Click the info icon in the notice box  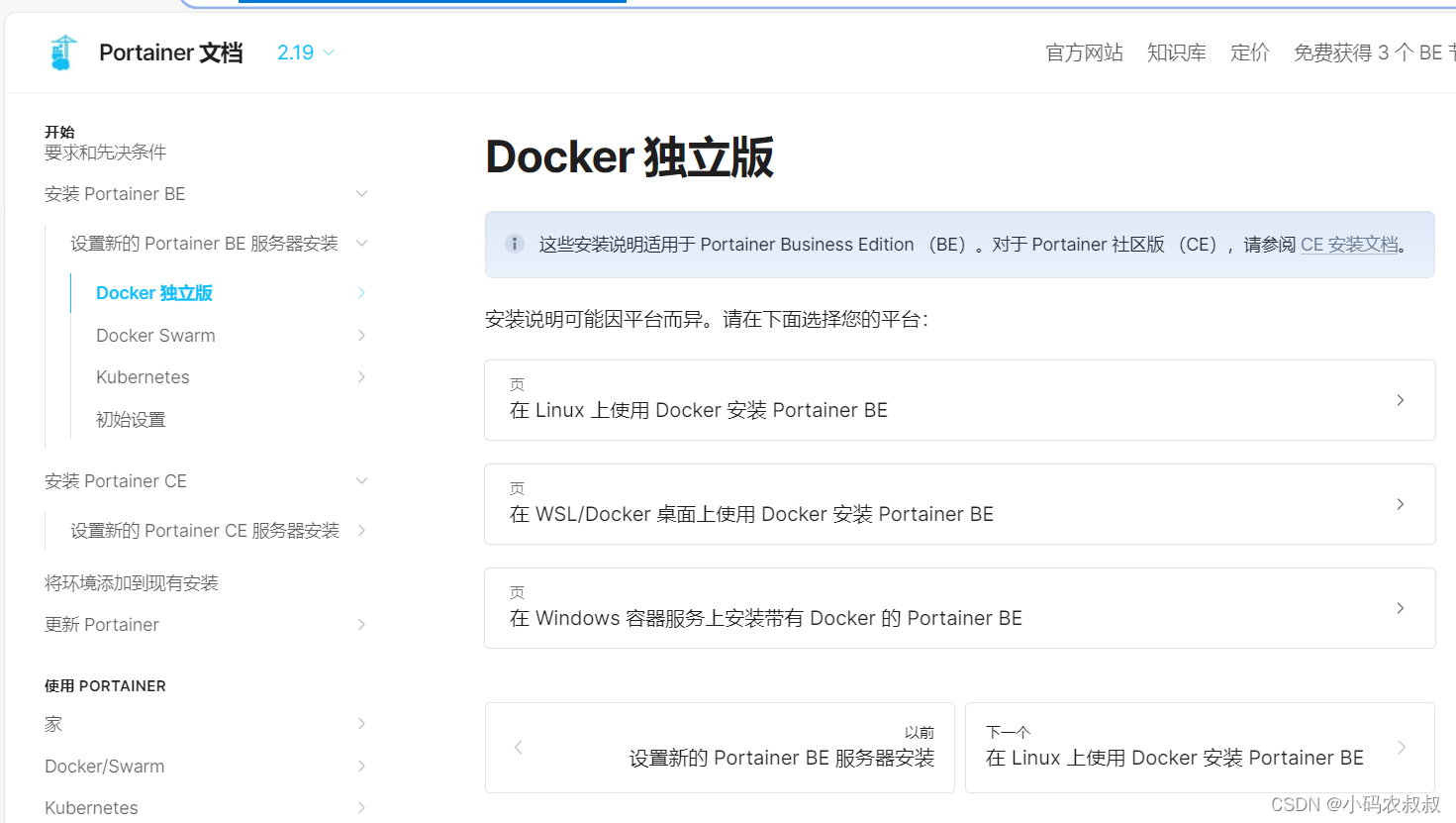tap(515, 244)
